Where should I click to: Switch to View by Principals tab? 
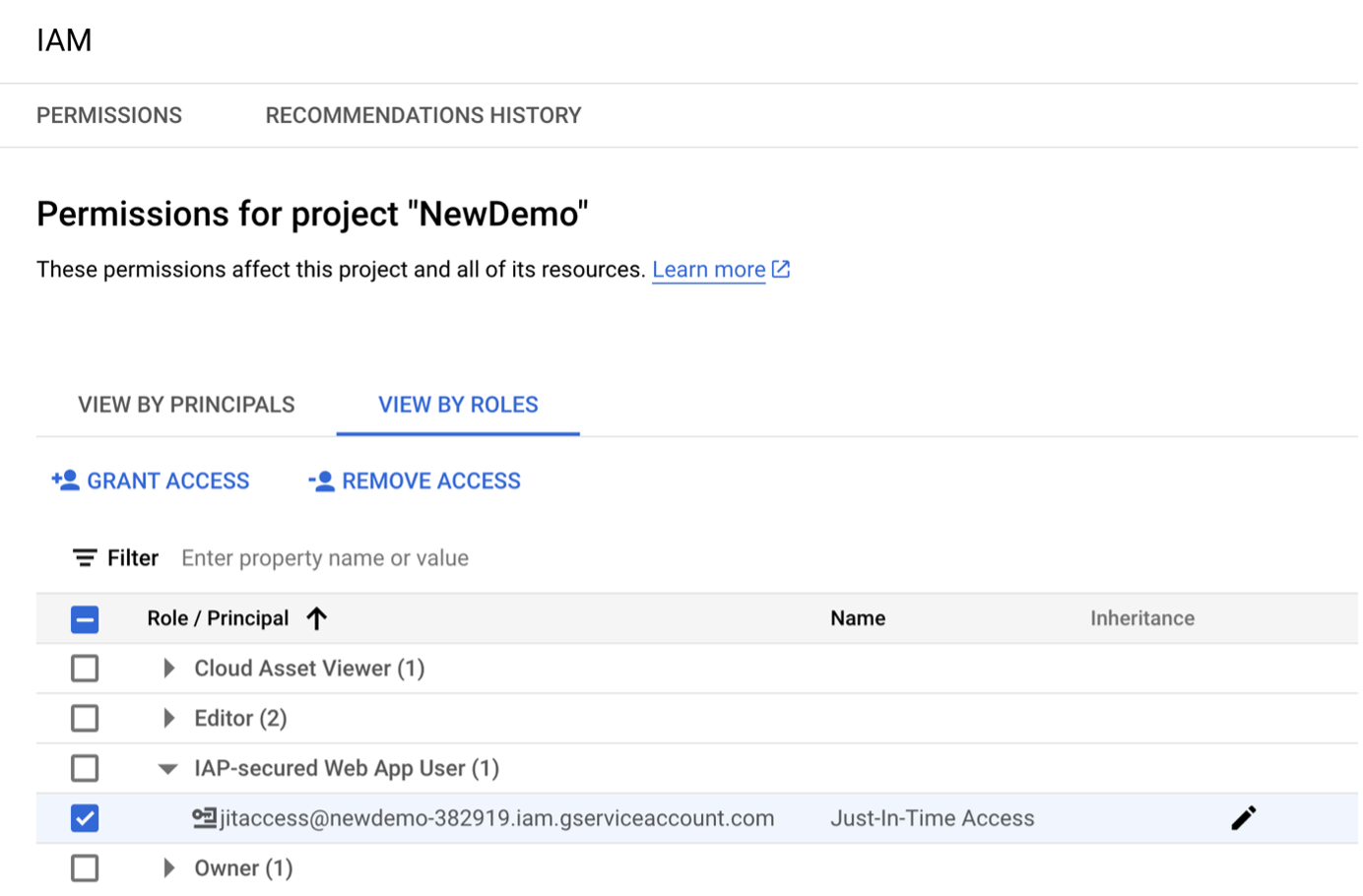click(186, 405)
